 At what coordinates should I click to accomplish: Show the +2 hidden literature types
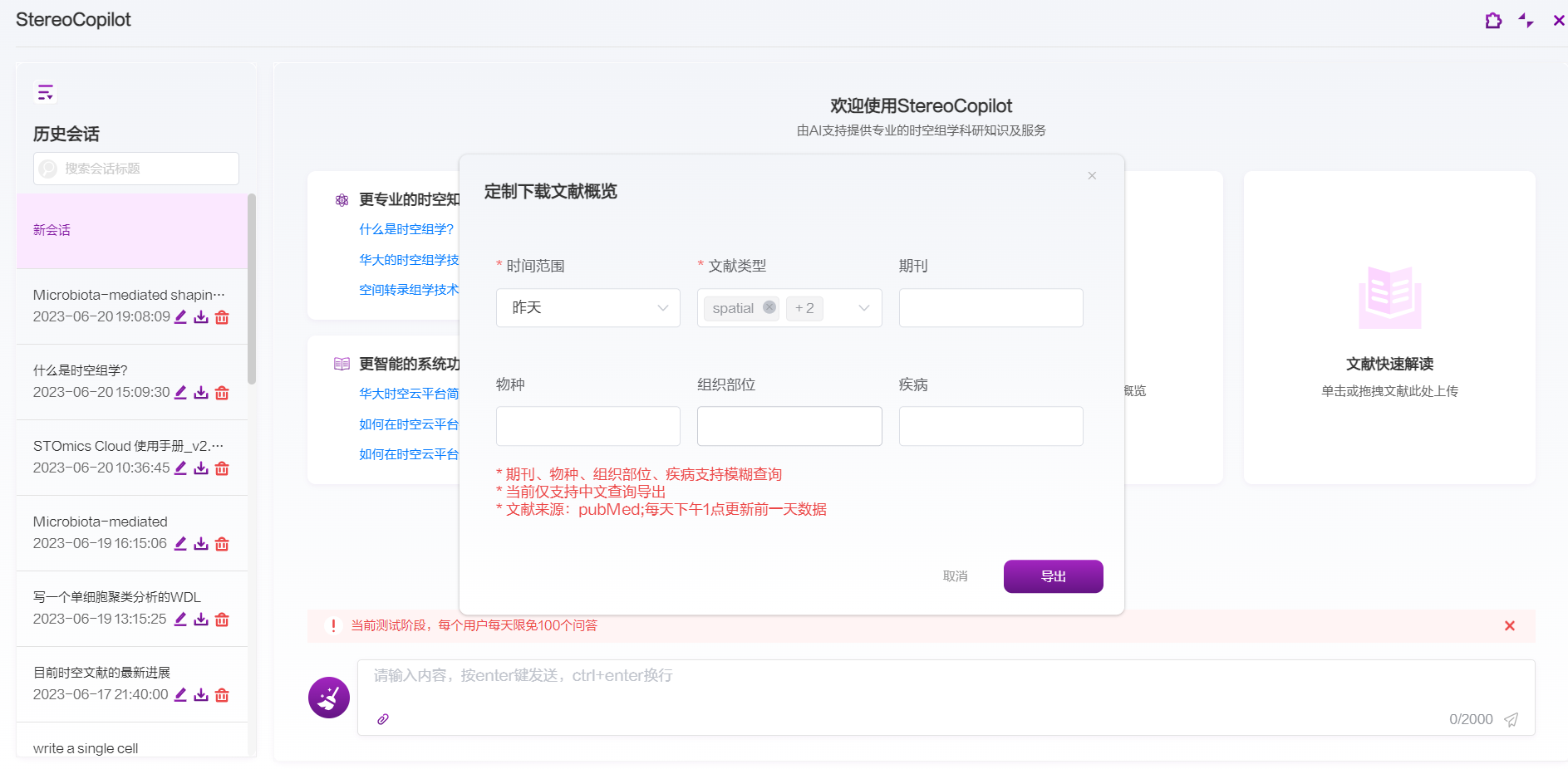click(804, 308)
